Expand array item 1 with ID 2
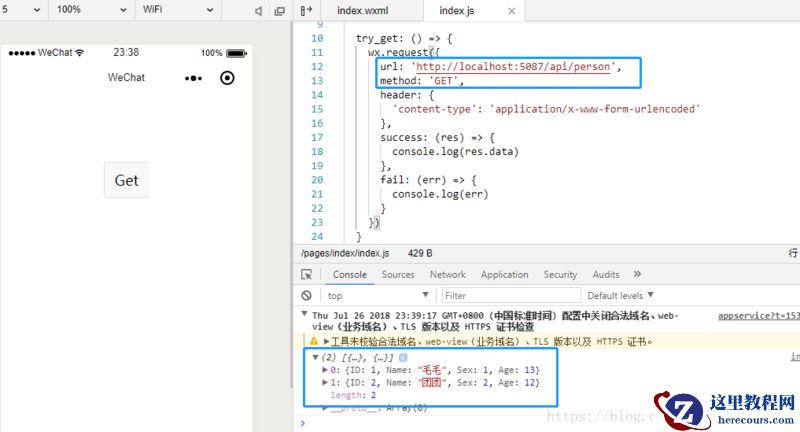 tap(324, 383)
